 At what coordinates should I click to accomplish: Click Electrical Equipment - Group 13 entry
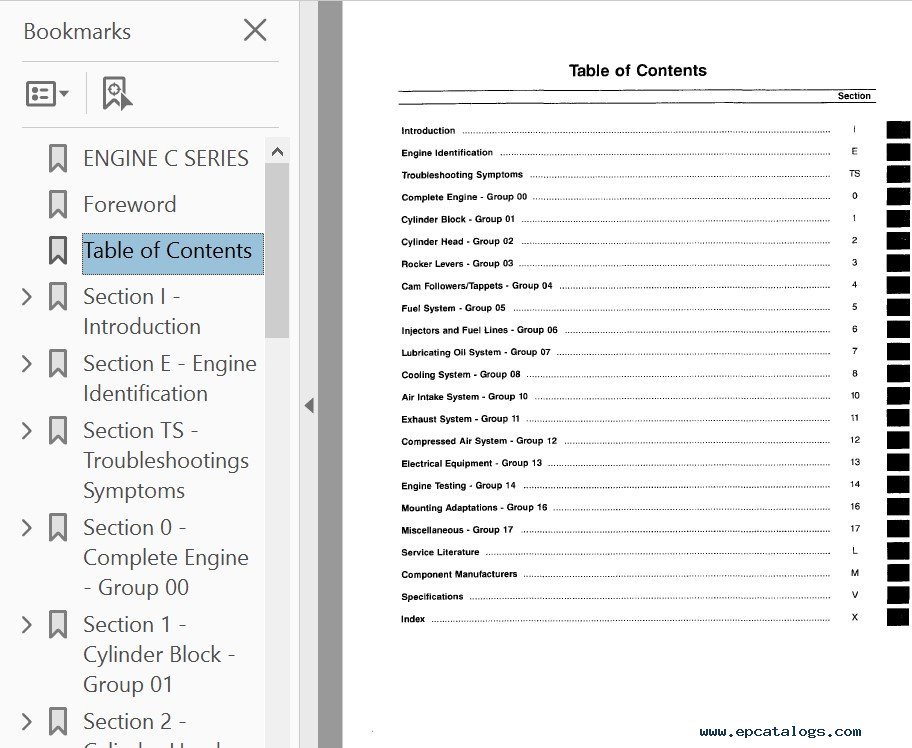click(x=471, y=463)
